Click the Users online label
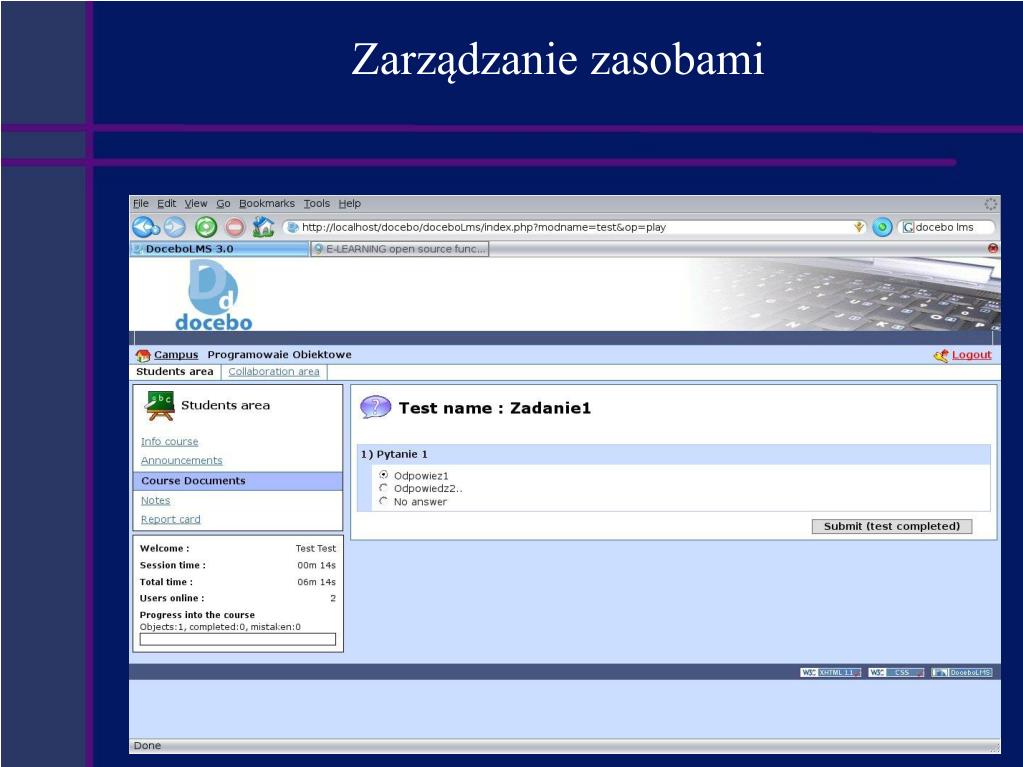The height and width of the screenshot is (767, 1023). (172, 598)
